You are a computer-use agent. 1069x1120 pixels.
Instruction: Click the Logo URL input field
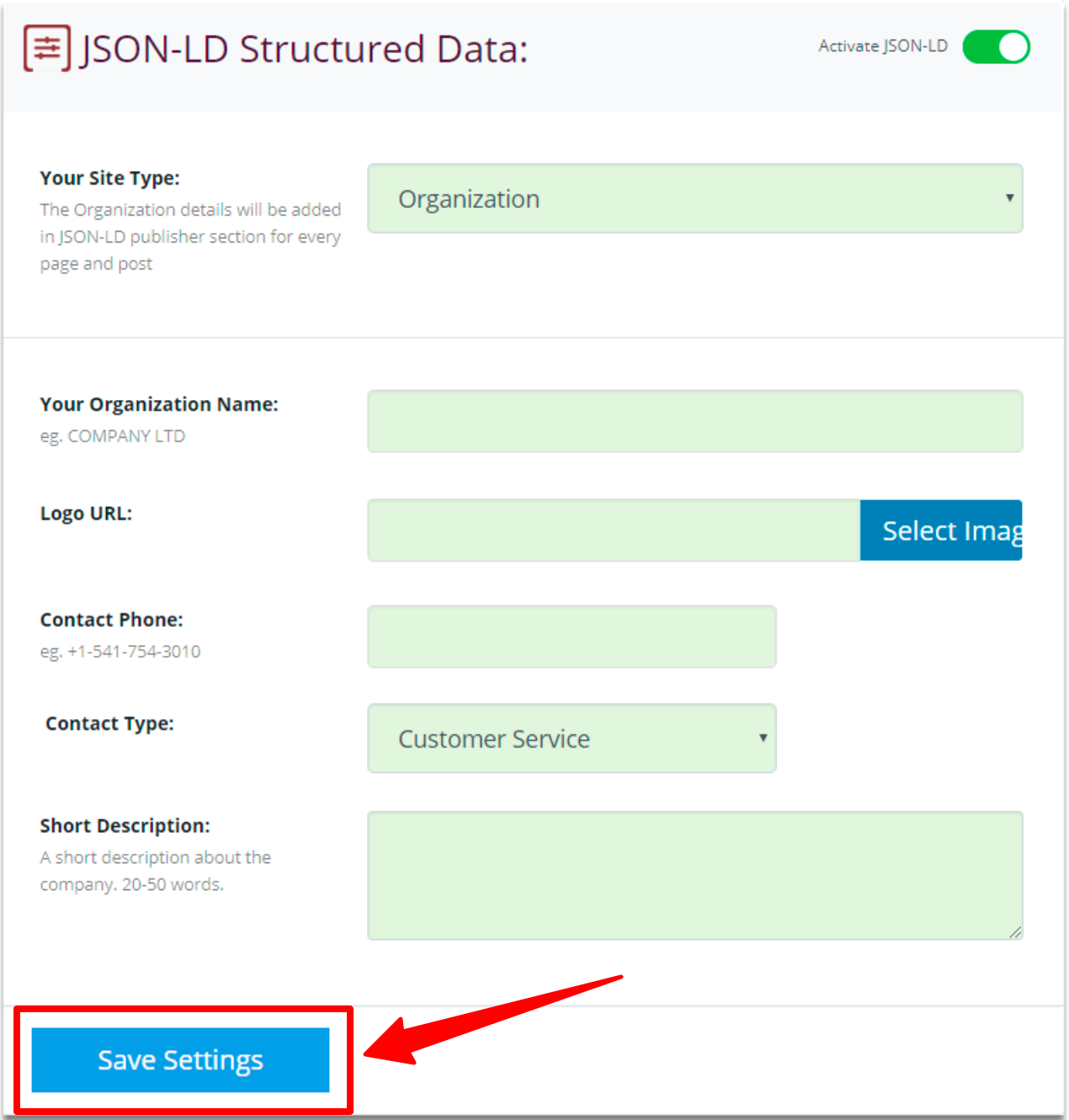[612, 531]
